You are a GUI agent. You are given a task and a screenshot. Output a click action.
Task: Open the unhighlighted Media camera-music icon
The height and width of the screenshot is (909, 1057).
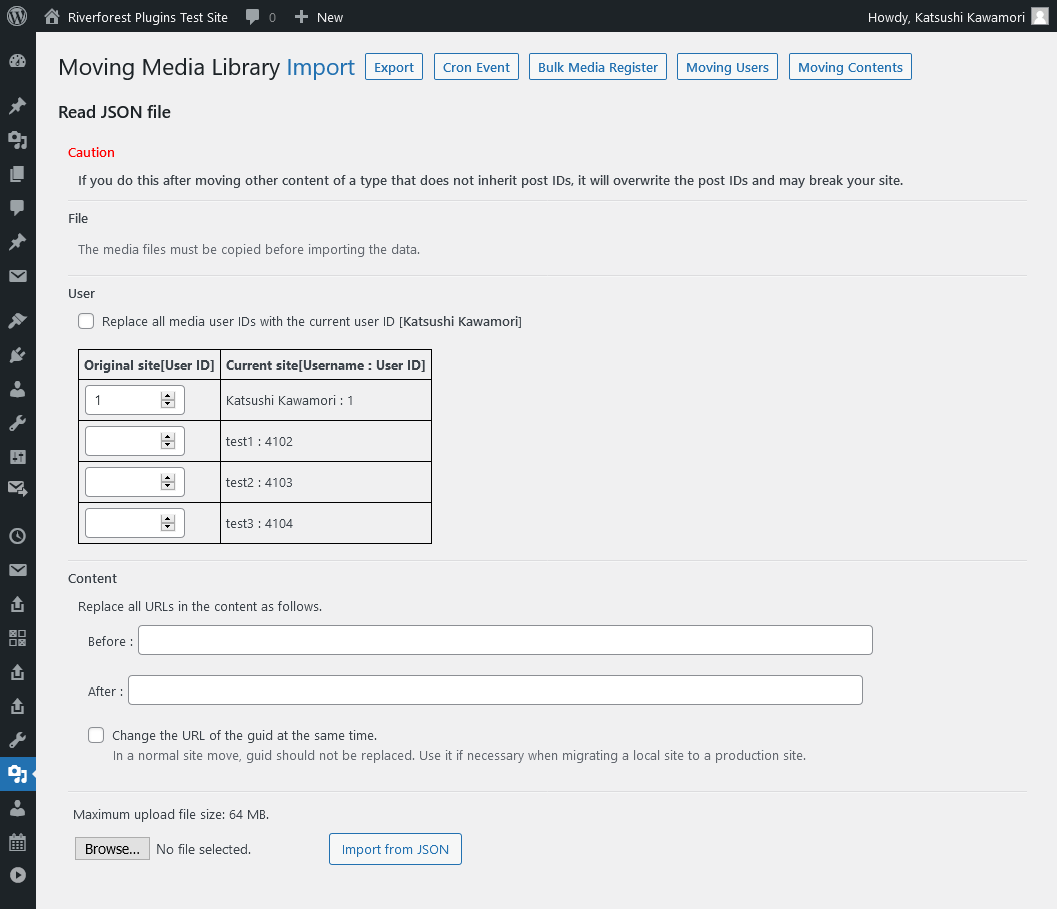(x=18, y=140)
